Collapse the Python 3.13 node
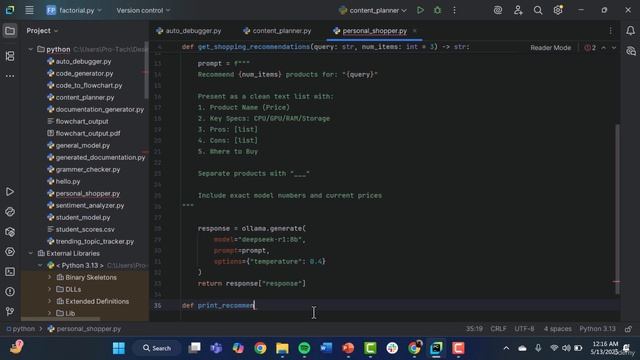This screenshot has width=640, height=360. [x=40, y=265]
